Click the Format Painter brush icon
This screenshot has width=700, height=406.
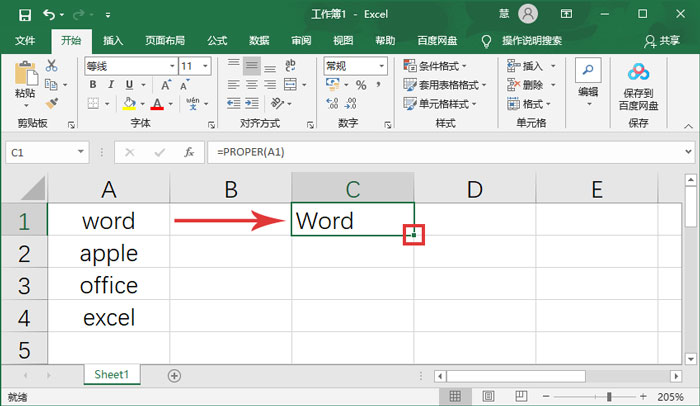point(52,103)
